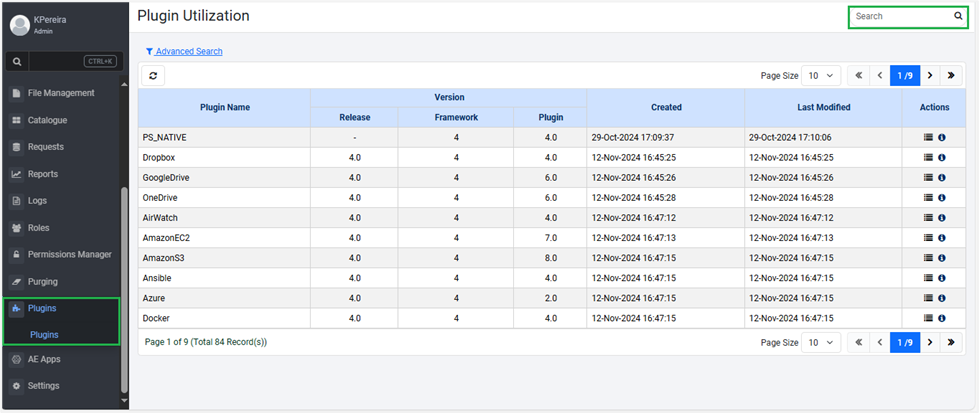
Task: Click info icon for GoogleDrive row
Action: pyautogui.click(x=942, y=178)
